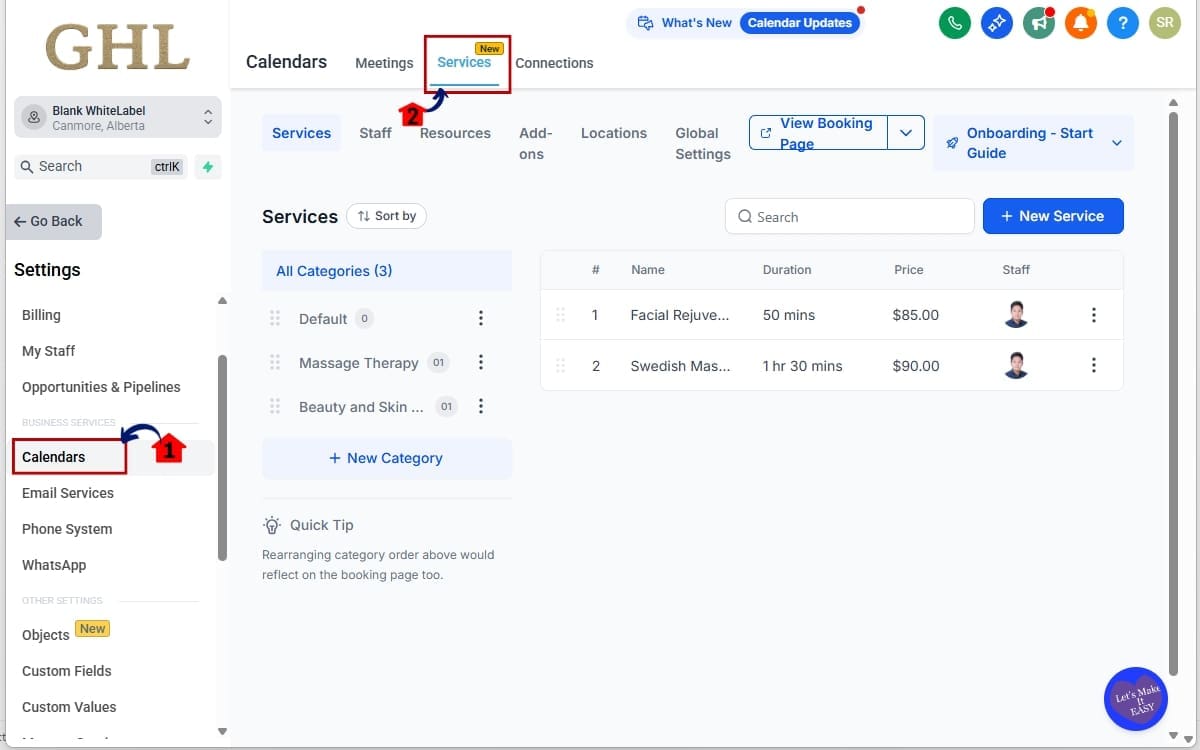Click the megaphone announcements icon
1200x750 pixels.
tap(1039, 22)
